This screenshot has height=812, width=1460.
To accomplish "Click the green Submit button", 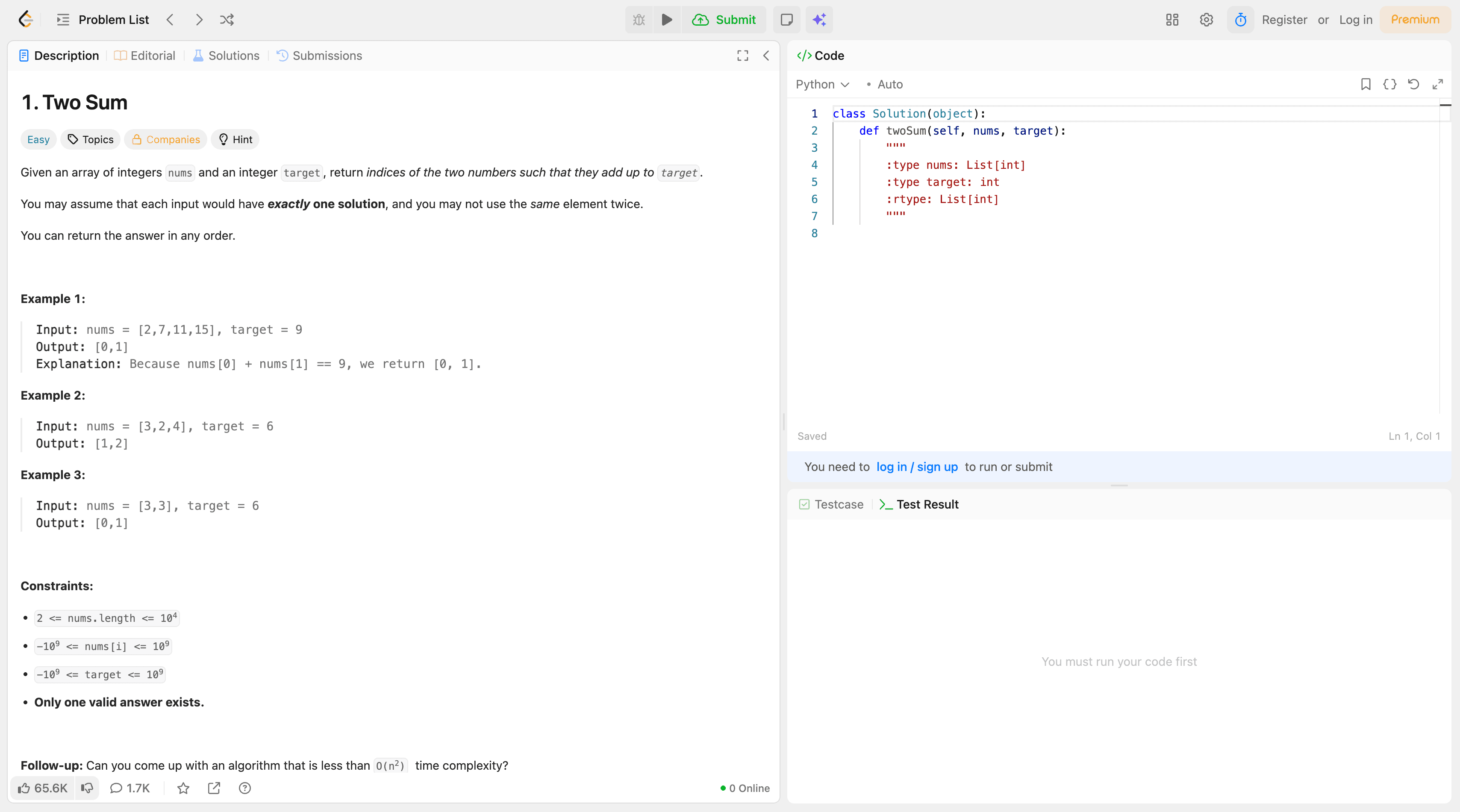I will point(724,20).
